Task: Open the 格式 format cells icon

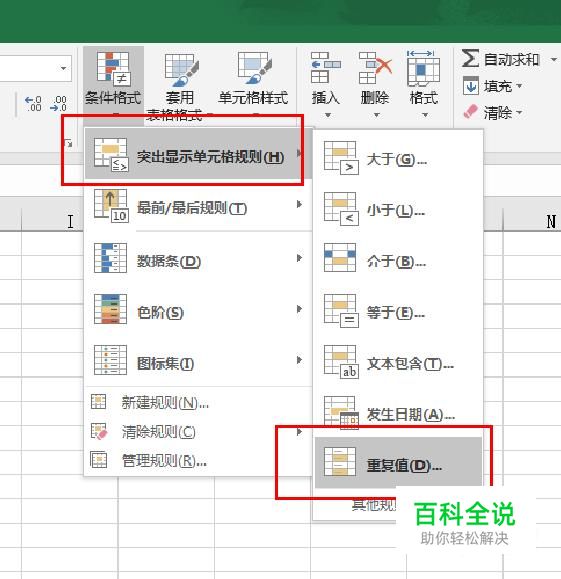Action: 424,68
